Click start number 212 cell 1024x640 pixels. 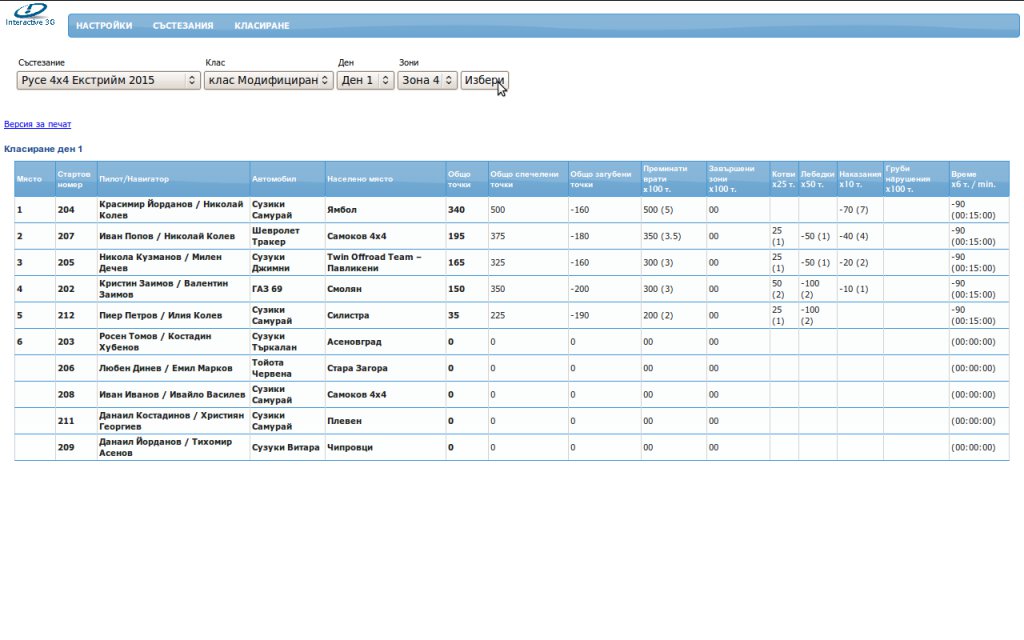pos(67,315)
